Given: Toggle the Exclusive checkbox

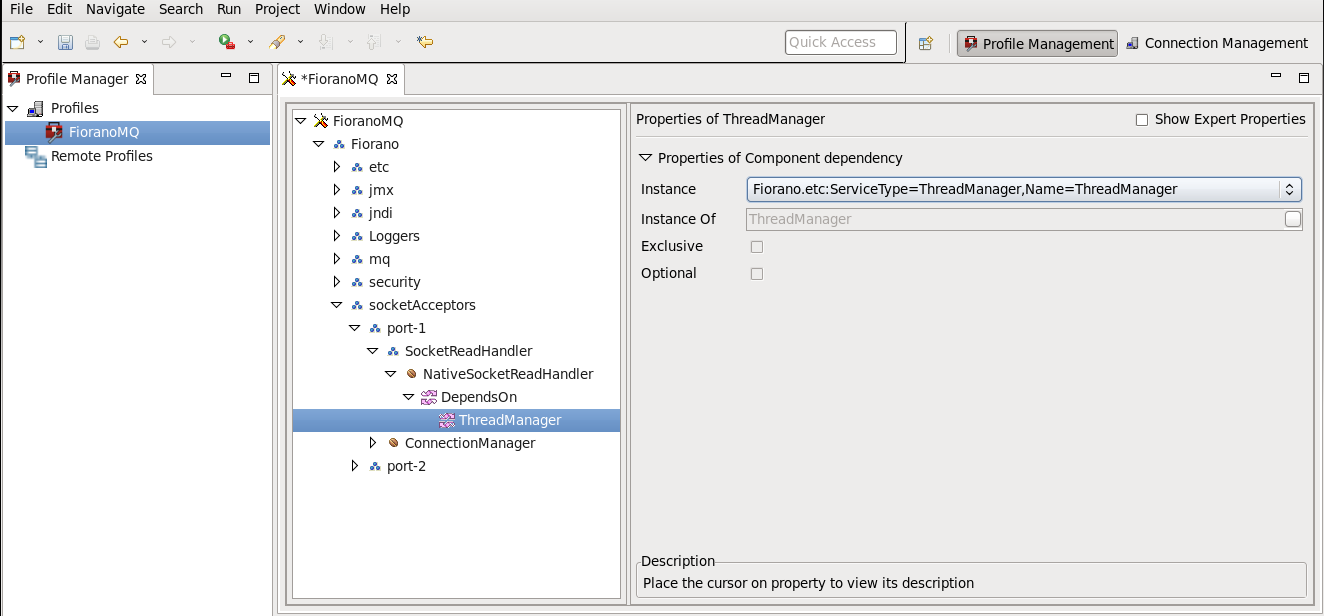Looking at the screenshot, I should 757,247.
